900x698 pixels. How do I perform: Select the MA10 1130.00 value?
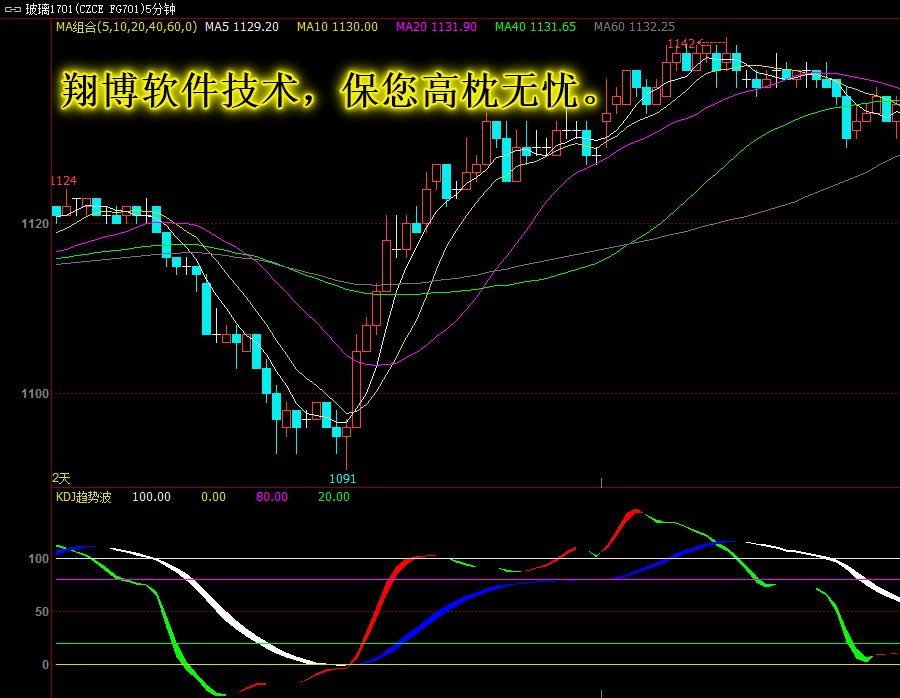tap(337, 27)
